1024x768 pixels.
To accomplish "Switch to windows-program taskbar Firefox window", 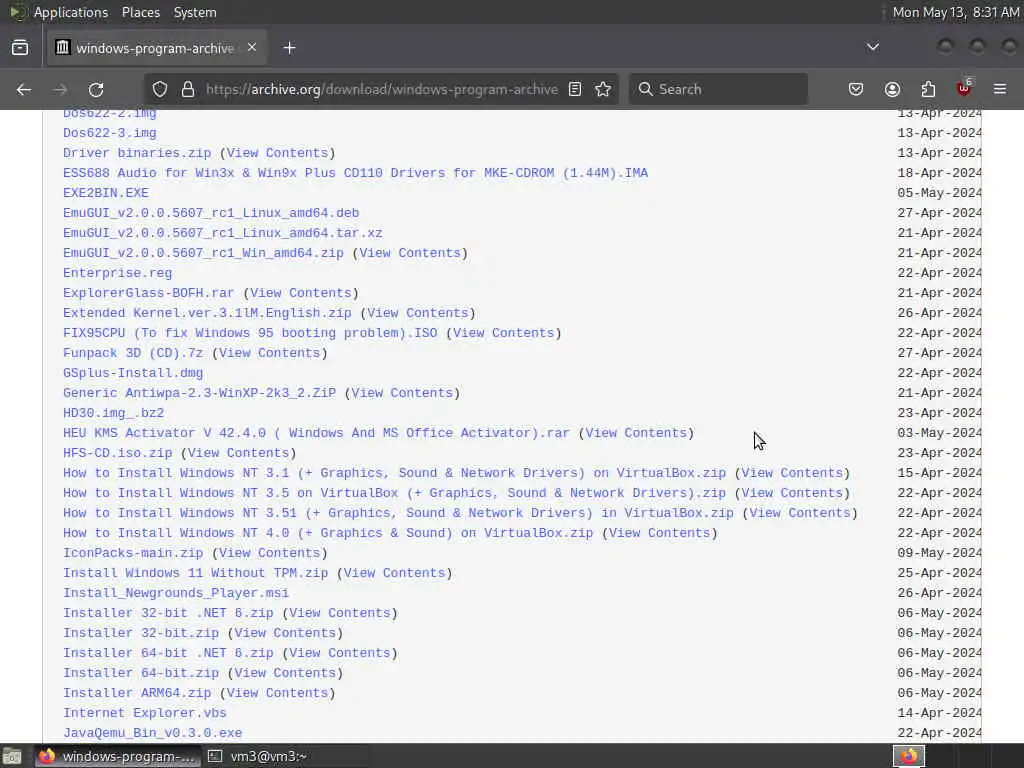I will pyautogui.click(x=118, y=756).
